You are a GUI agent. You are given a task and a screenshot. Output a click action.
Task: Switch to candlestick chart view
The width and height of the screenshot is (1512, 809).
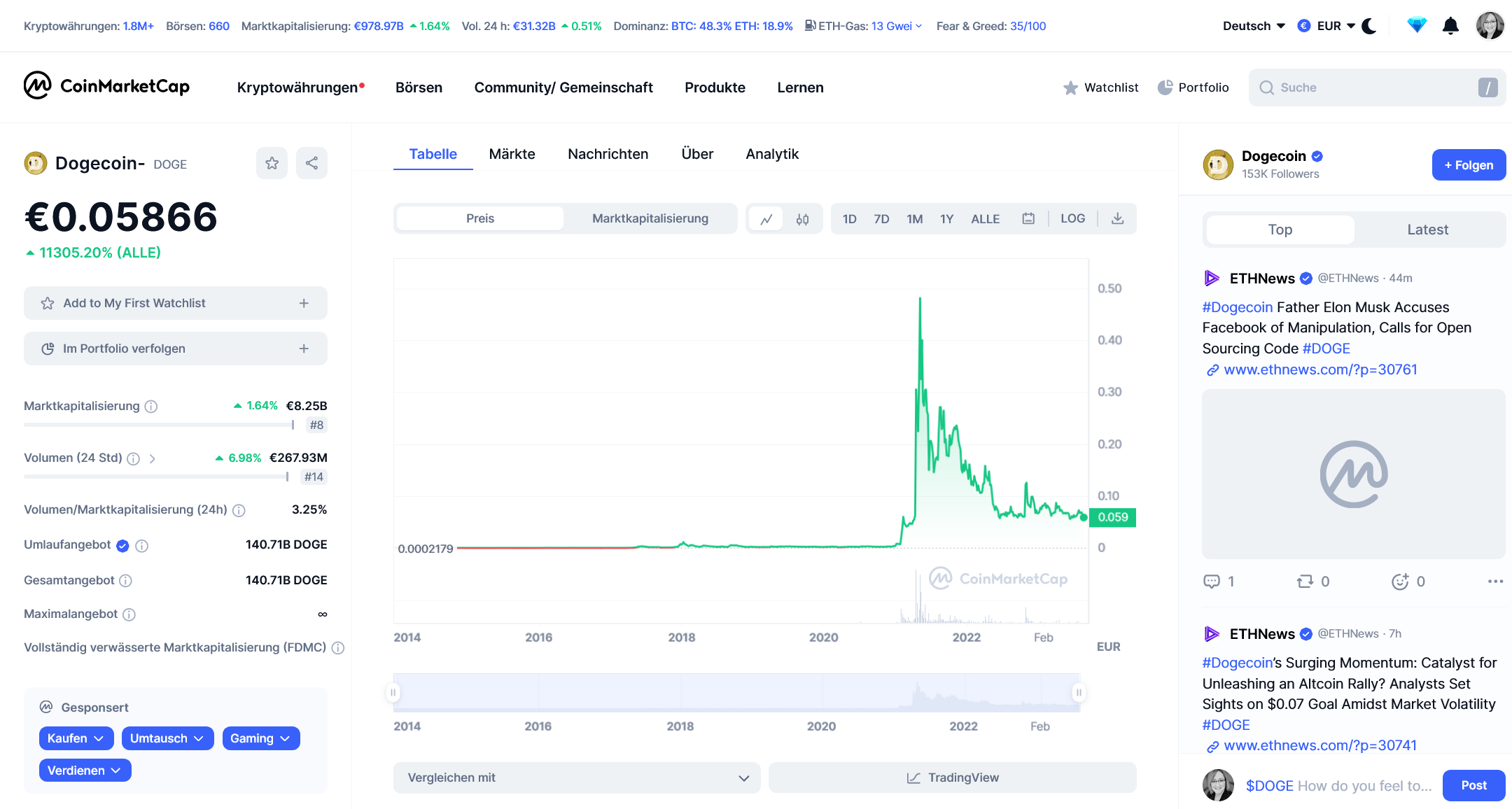tap(802, 219)
